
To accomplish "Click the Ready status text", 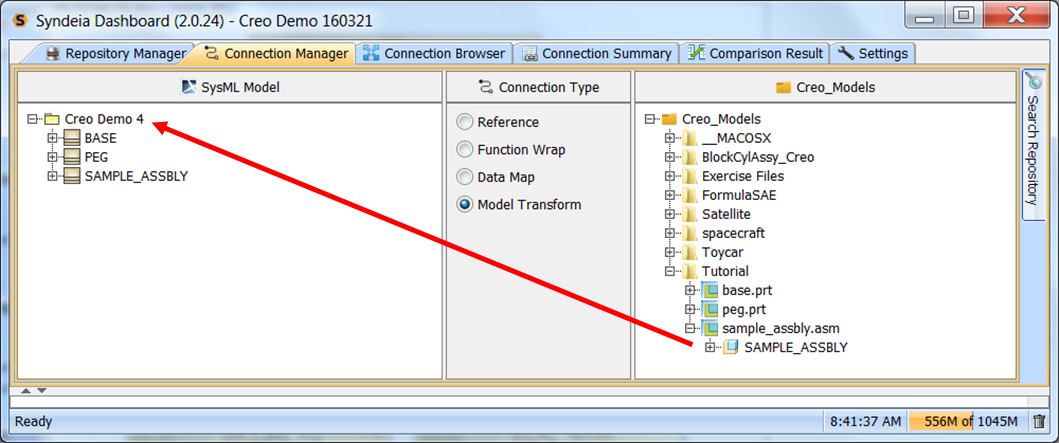I will [x=34, y=421].
